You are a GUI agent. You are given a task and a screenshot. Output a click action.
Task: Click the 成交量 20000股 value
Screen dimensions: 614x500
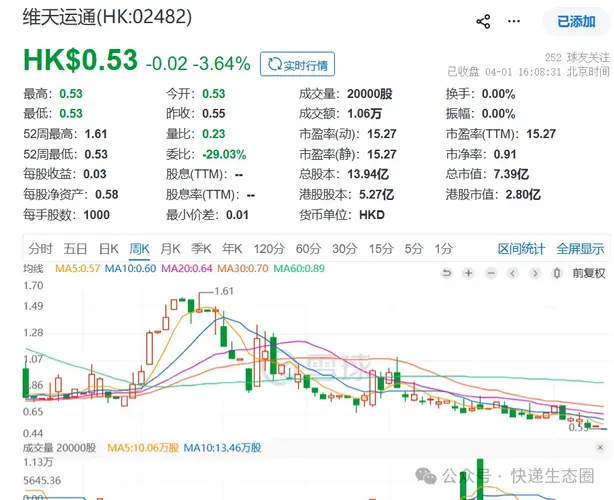click(370, 94)
